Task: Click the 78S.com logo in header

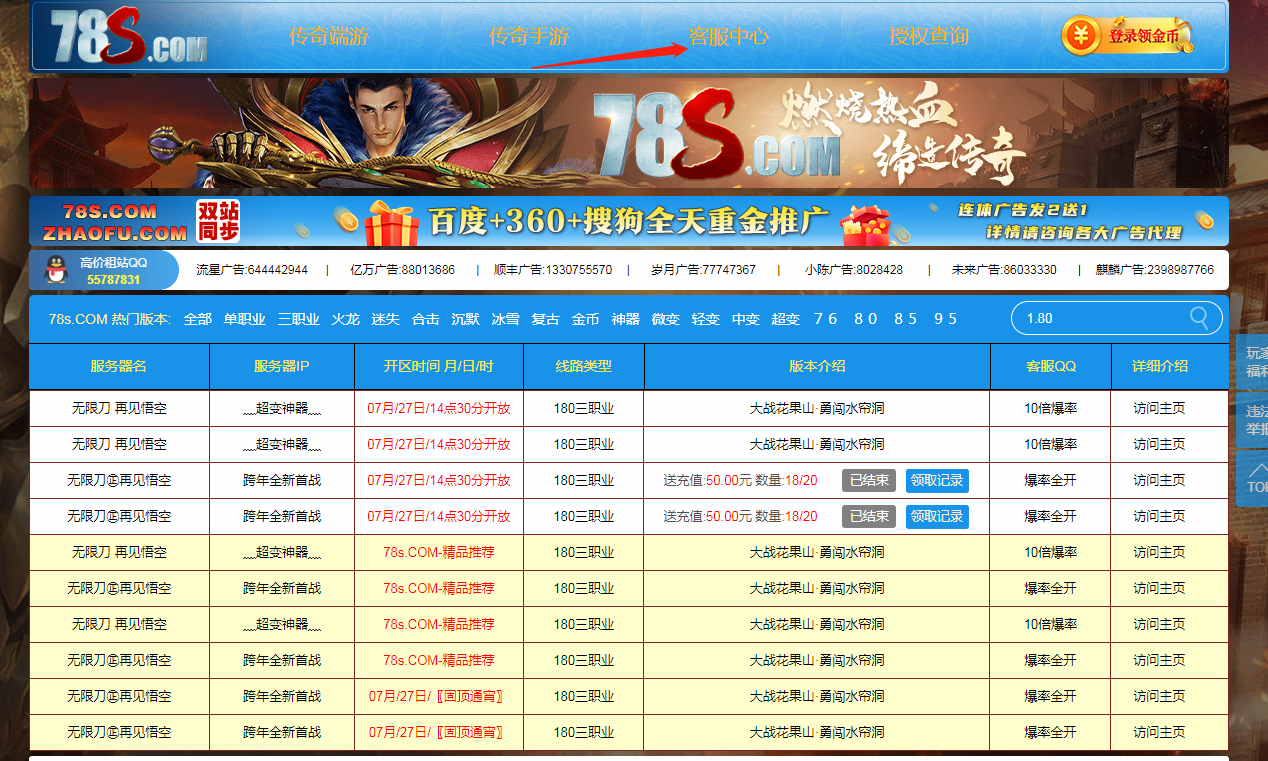Action: [x=128, y=38]
